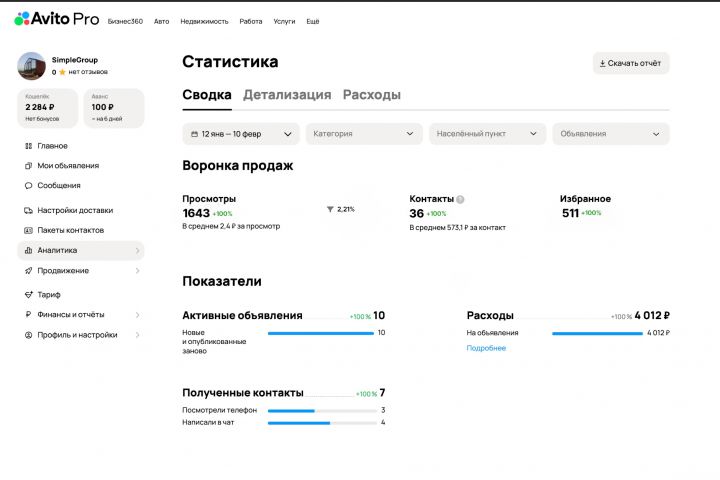Click the Сообщения chat bubble icon

pos(28,186)
